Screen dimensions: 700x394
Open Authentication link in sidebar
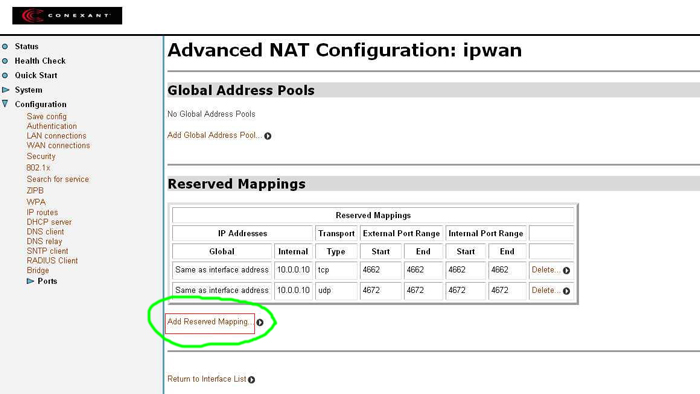click(51, 126)
